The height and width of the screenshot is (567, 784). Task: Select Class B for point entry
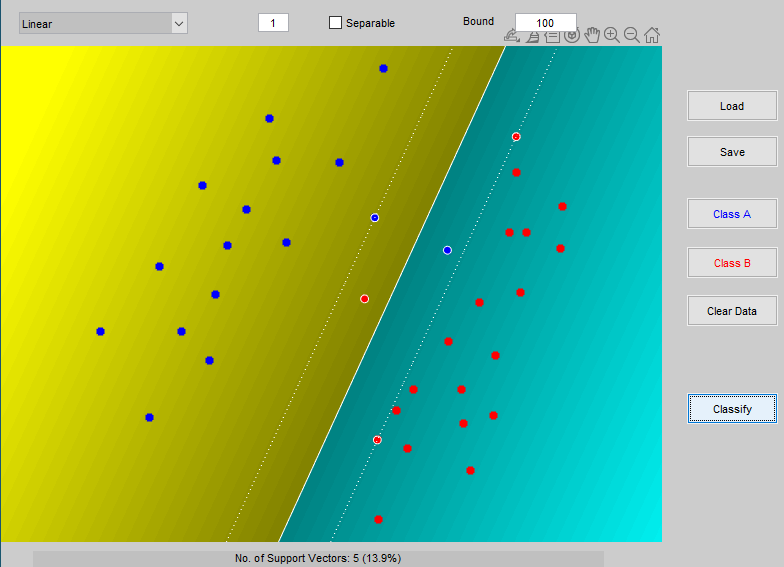tap(732, 264)
